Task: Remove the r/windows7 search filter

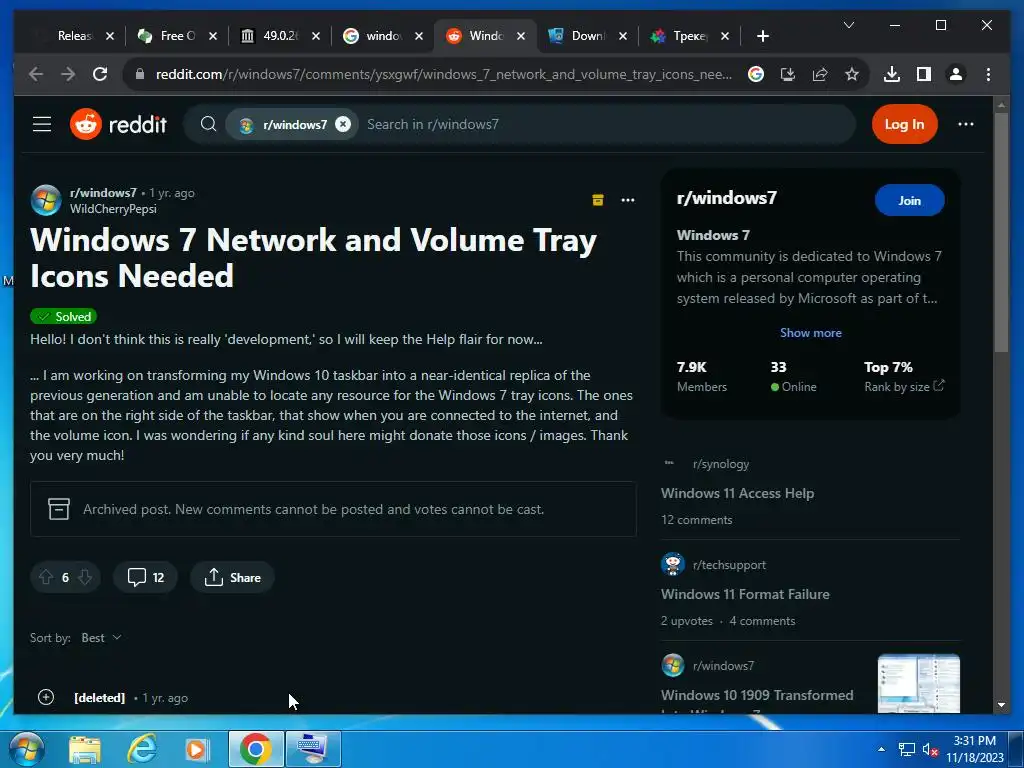Action: (343, 124)
